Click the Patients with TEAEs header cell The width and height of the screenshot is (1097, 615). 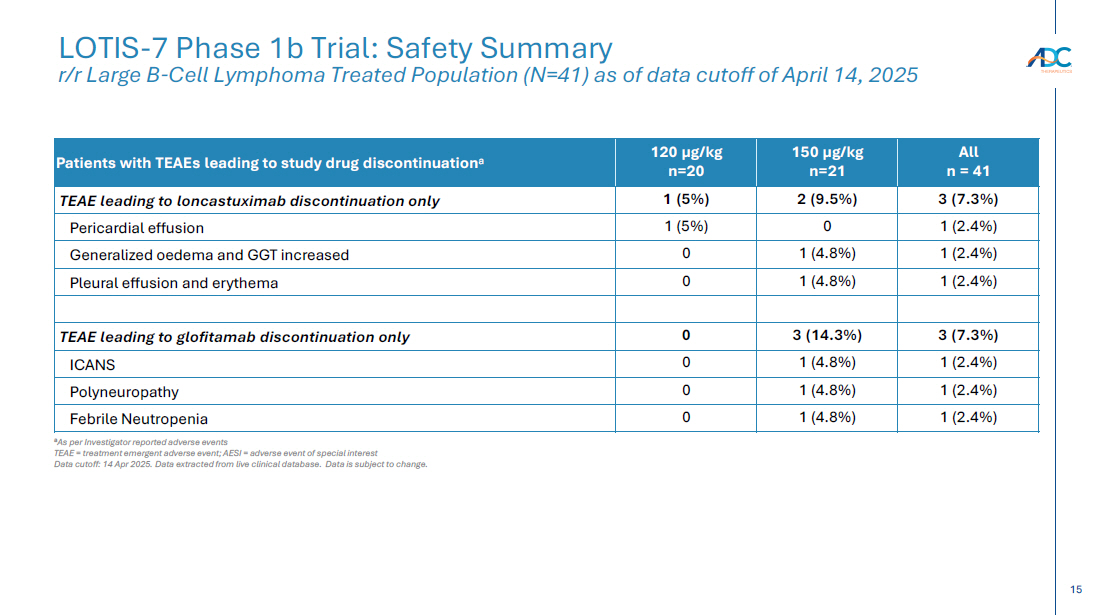tap(270, 163)
